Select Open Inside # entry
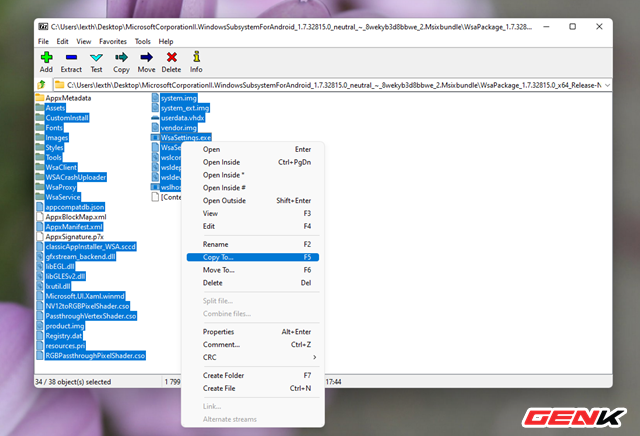The image size is (640, 436). 253,188
